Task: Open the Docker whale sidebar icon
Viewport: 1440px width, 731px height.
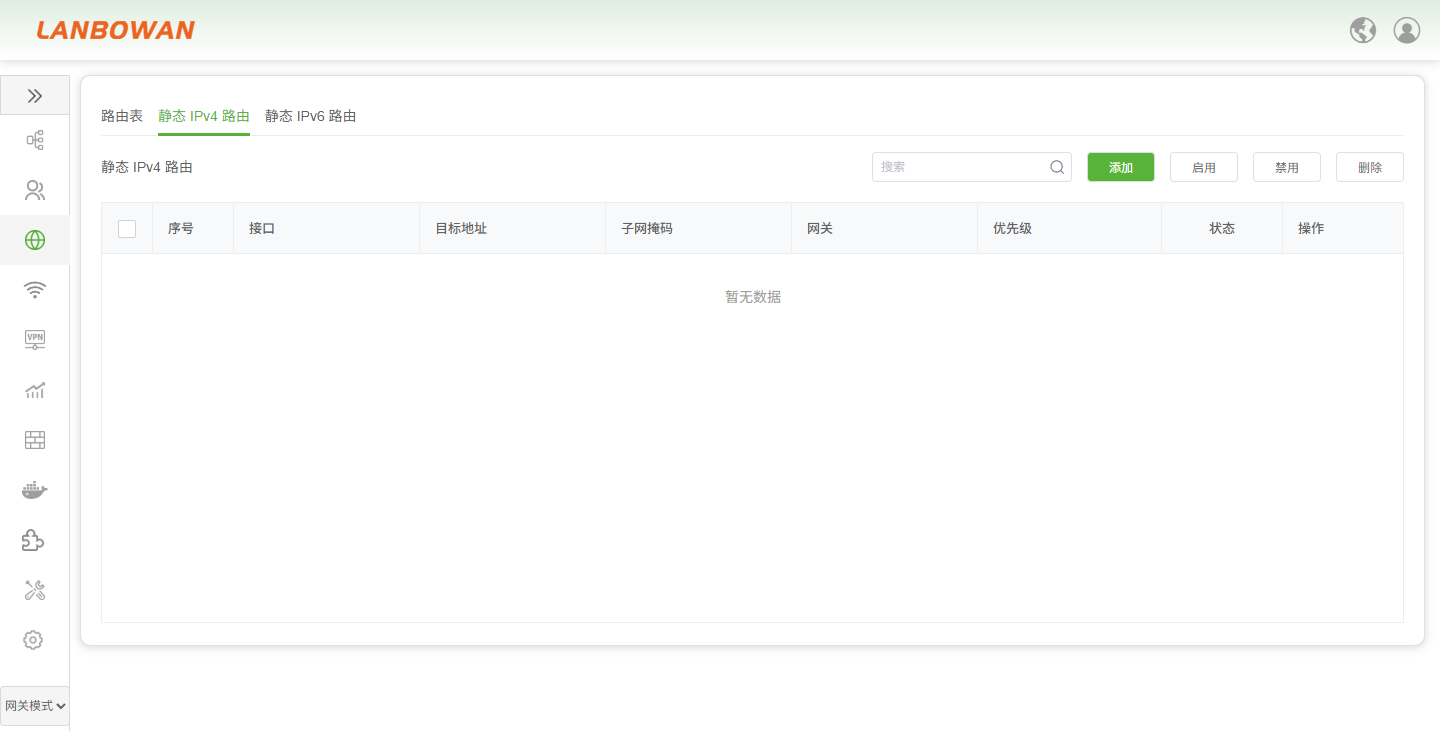Action: [35, 490]
